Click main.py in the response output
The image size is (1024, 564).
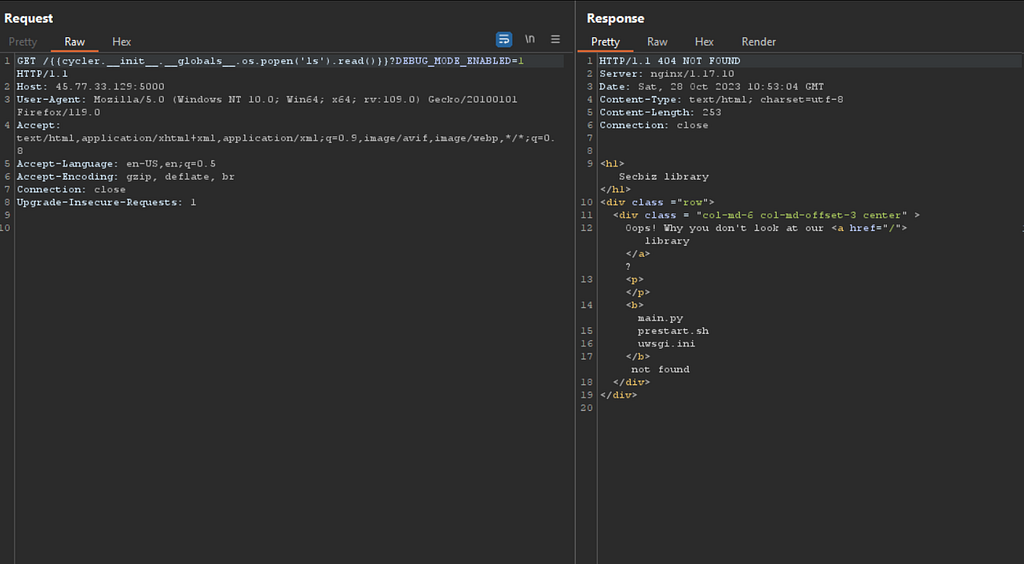[660, 318]
